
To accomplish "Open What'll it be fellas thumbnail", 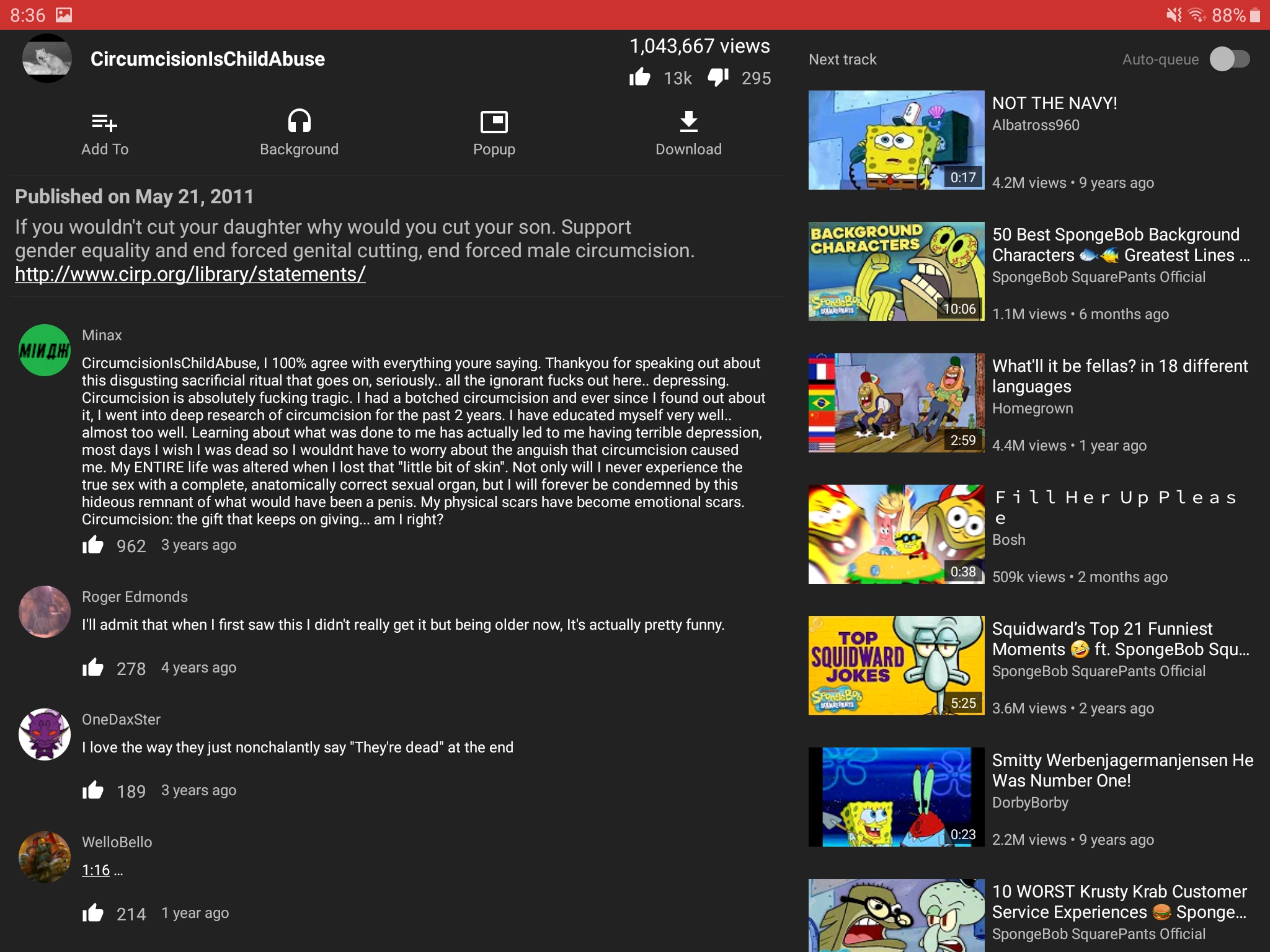I will click(x=896, y=403).
